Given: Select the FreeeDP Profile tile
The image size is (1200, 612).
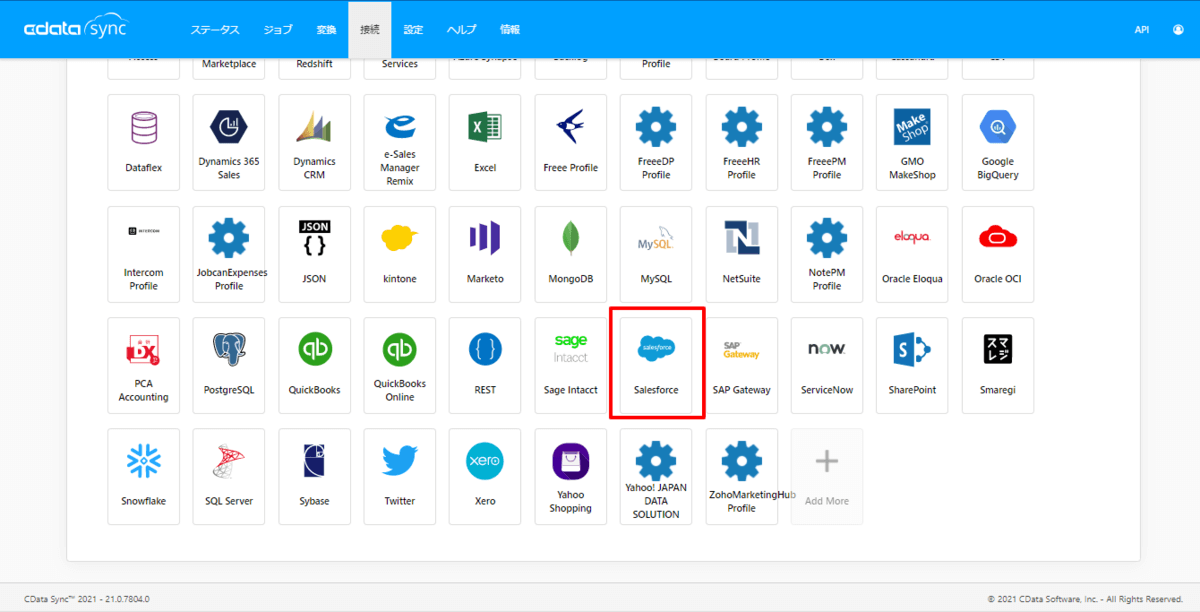Looking at the screenshot, I should point(656,142).
